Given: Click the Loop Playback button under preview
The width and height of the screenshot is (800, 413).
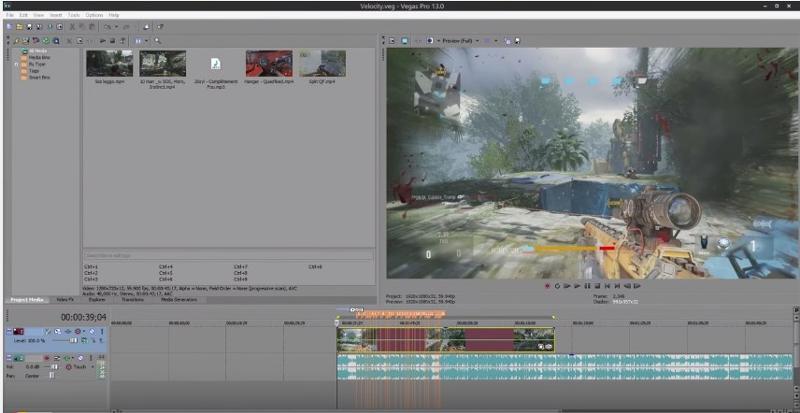Looking at the screenshot, I should 557,286.
